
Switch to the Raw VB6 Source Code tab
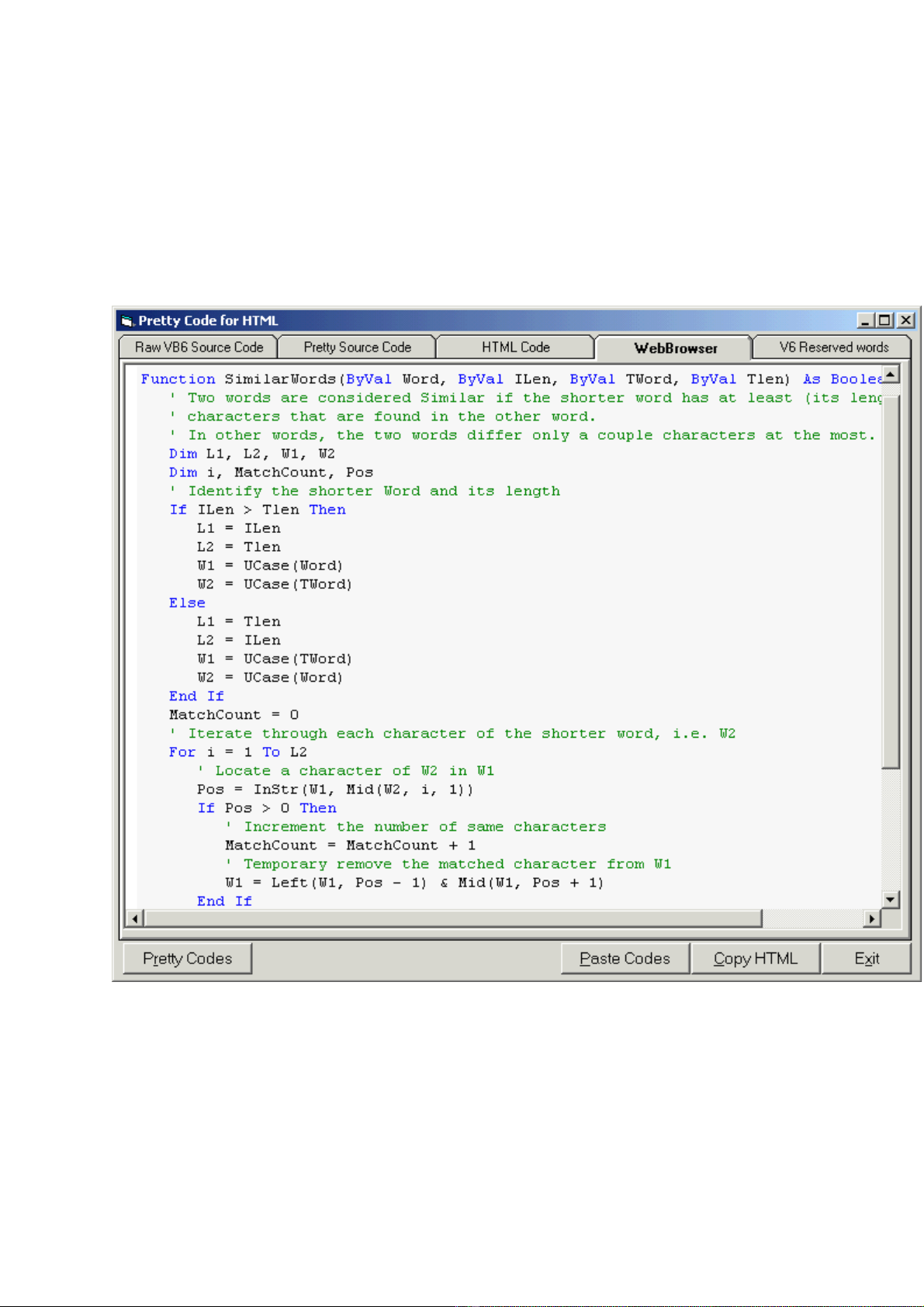tap(199, 347)
